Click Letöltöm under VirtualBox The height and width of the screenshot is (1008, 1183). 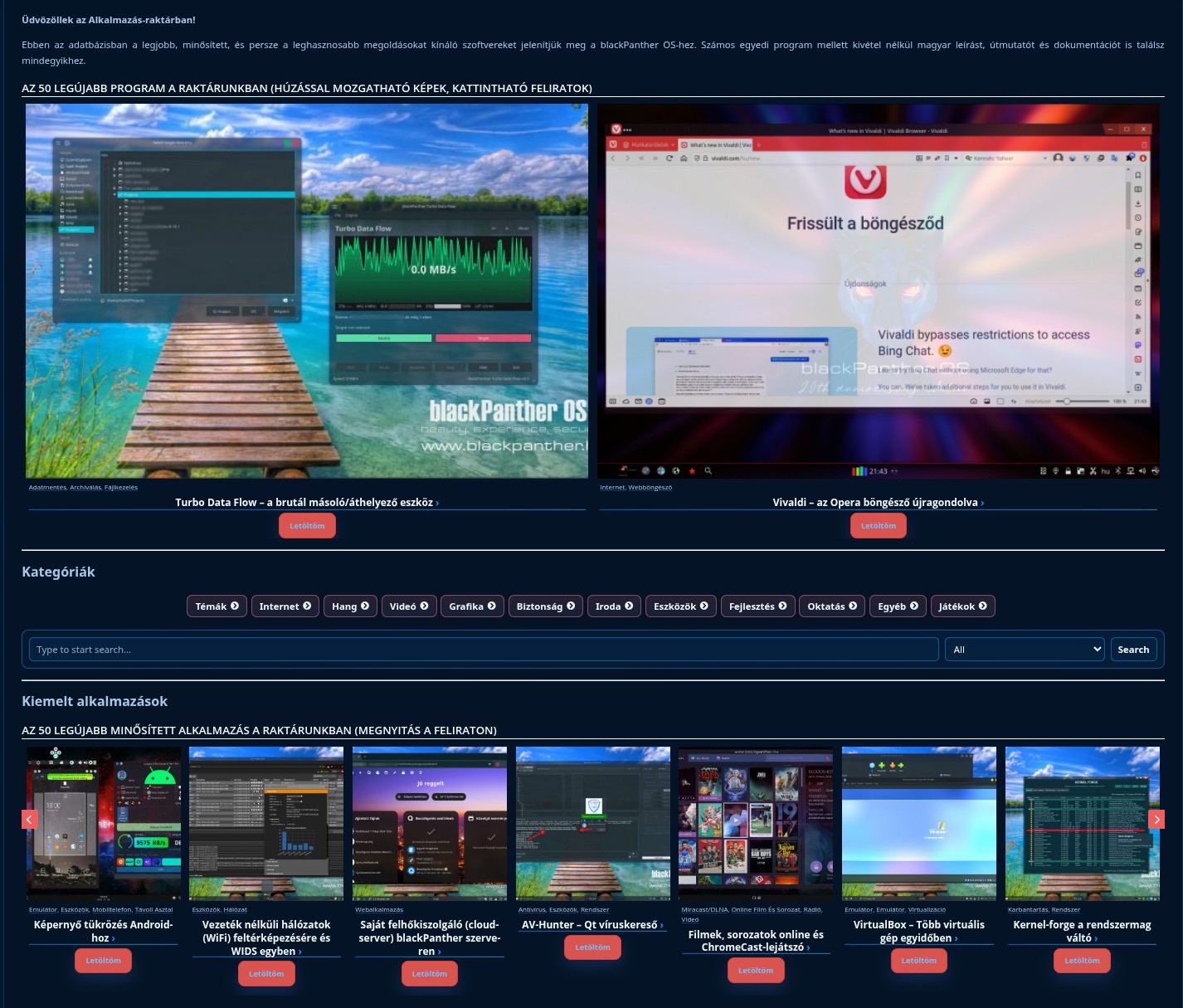point(919,961)
